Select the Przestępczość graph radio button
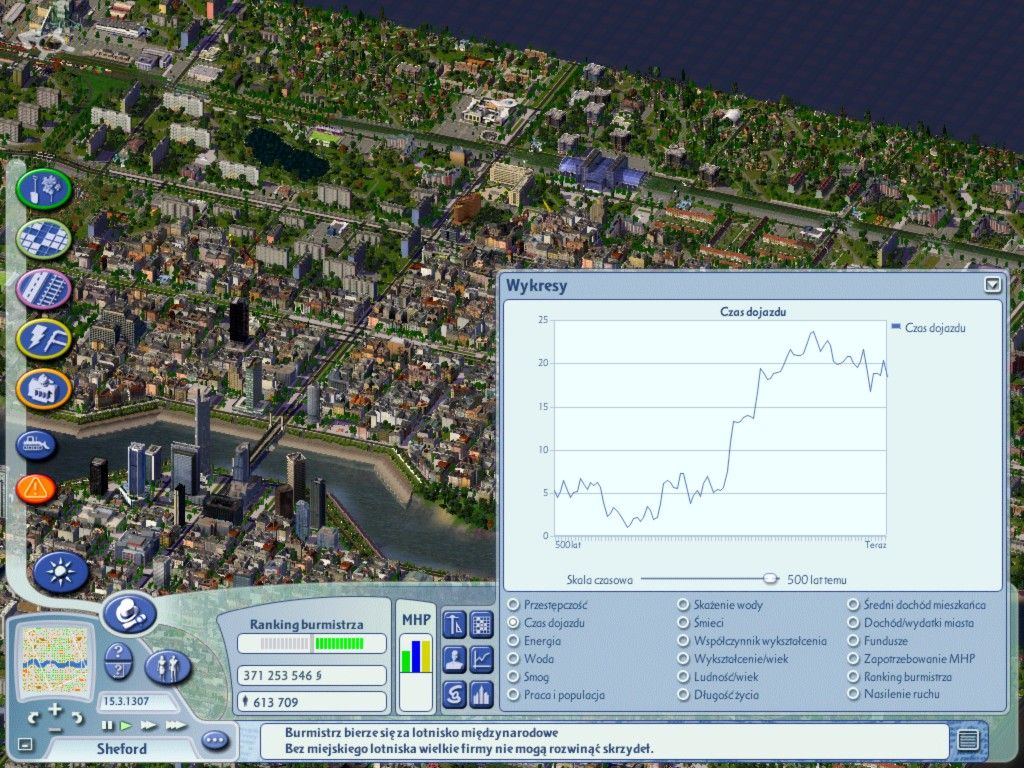1024x768 pixels. pyautogui.click(x=513, y=605)
